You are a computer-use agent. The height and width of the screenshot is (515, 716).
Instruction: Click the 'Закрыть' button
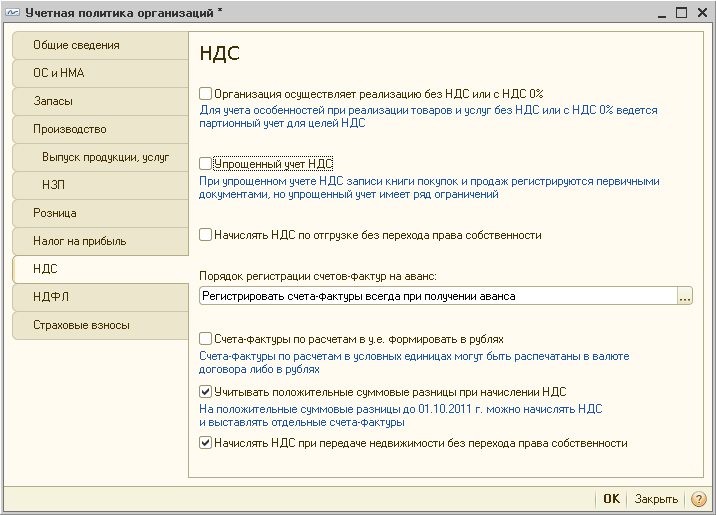click(x=656, y=499)
